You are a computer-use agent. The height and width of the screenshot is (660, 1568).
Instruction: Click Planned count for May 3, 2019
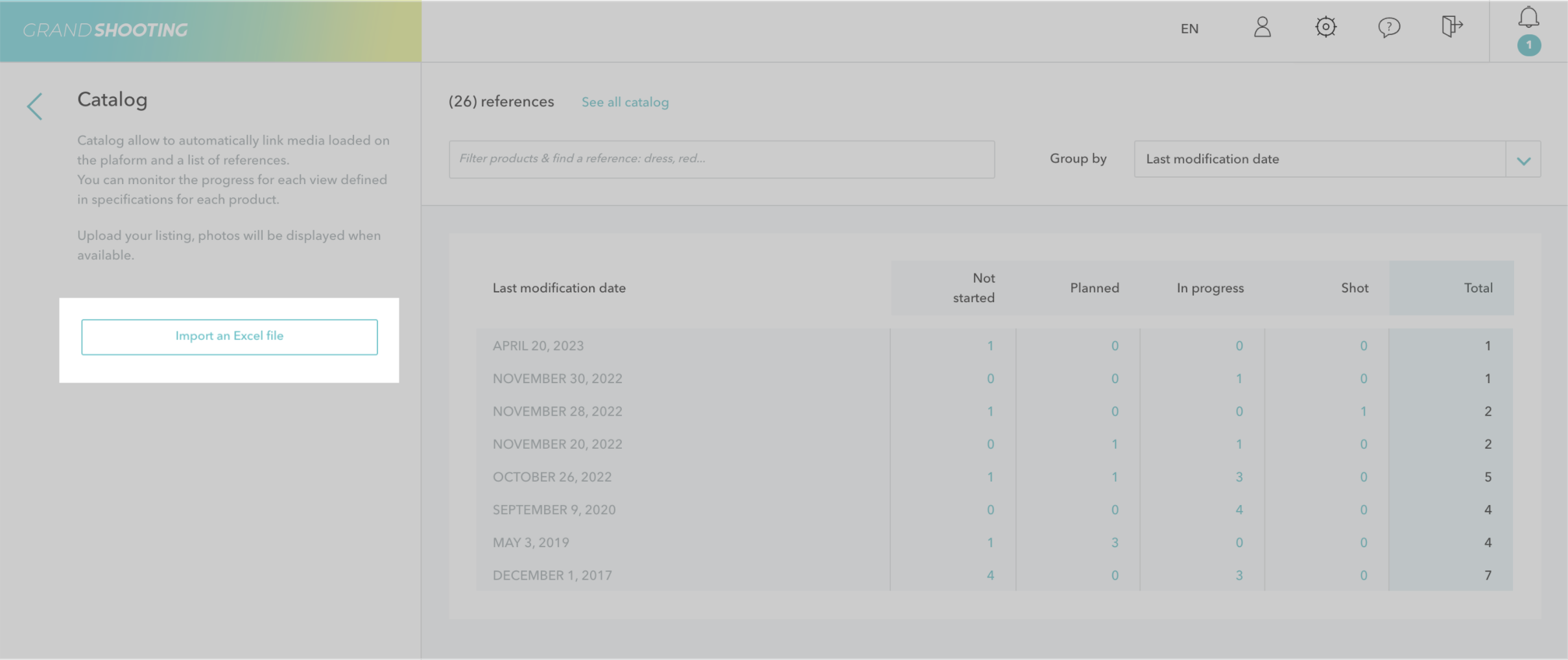(x=1115, y=543)
